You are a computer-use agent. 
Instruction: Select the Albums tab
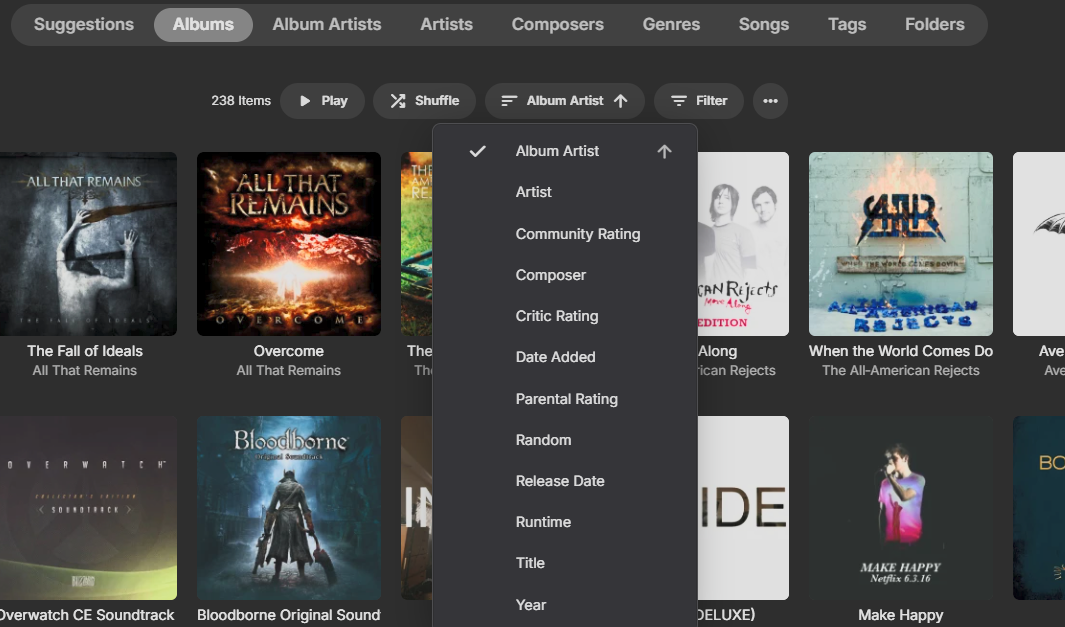click(x=203, y=24)
